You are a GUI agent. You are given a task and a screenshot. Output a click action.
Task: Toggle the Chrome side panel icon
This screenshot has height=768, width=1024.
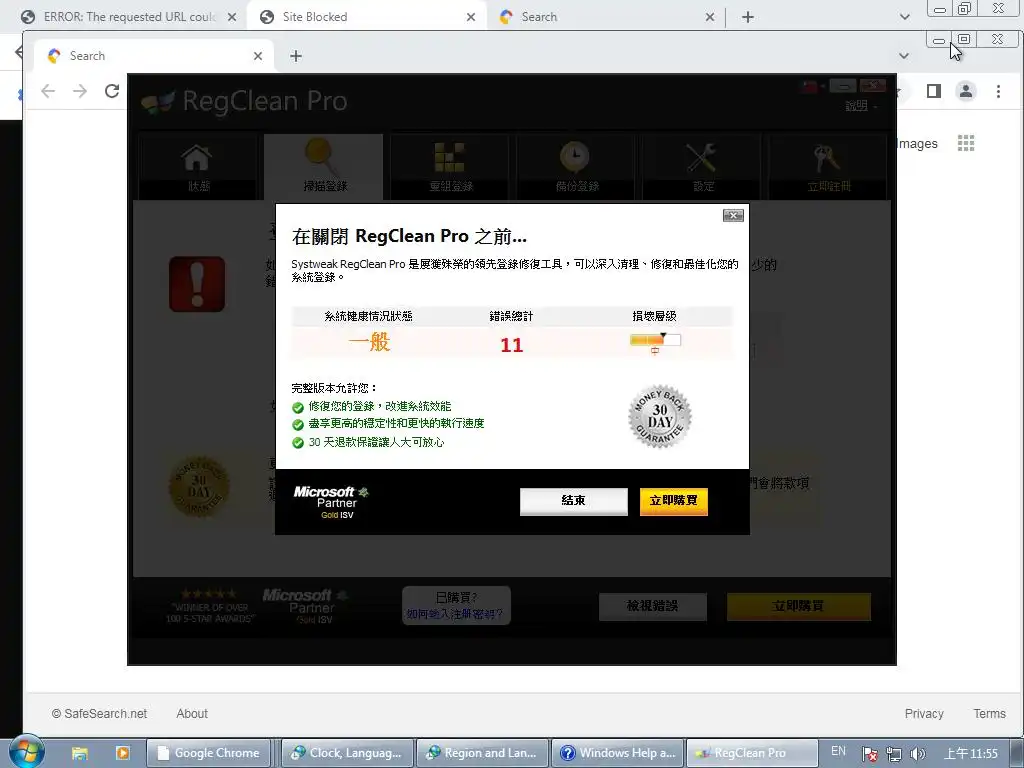click(934, 91)
